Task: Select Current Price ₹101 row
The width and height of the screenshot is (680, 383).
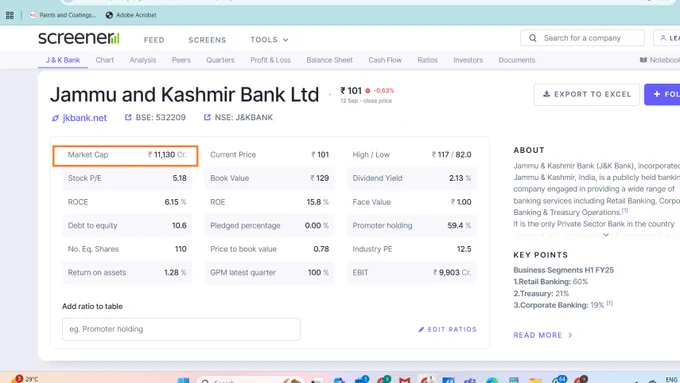Action: 269,155
